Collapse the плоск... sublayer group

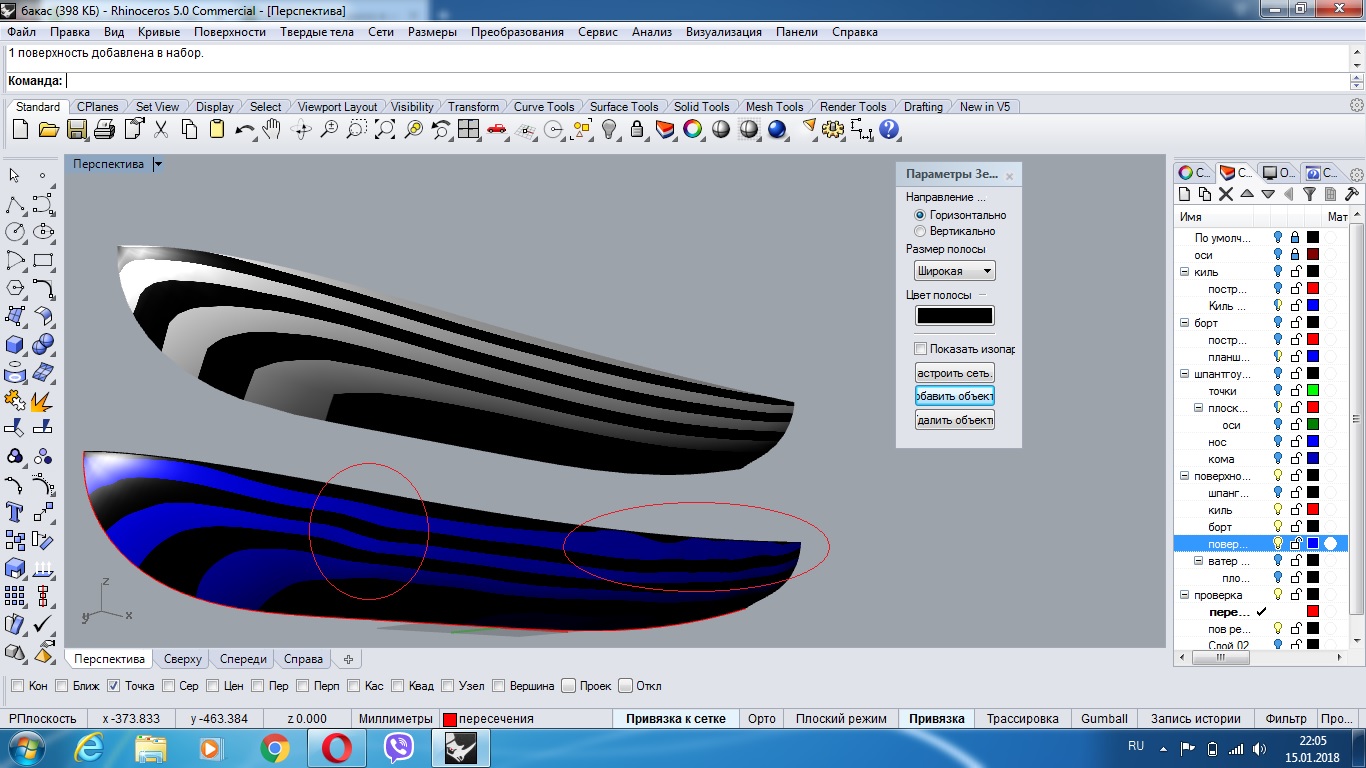pos(1199,408)
